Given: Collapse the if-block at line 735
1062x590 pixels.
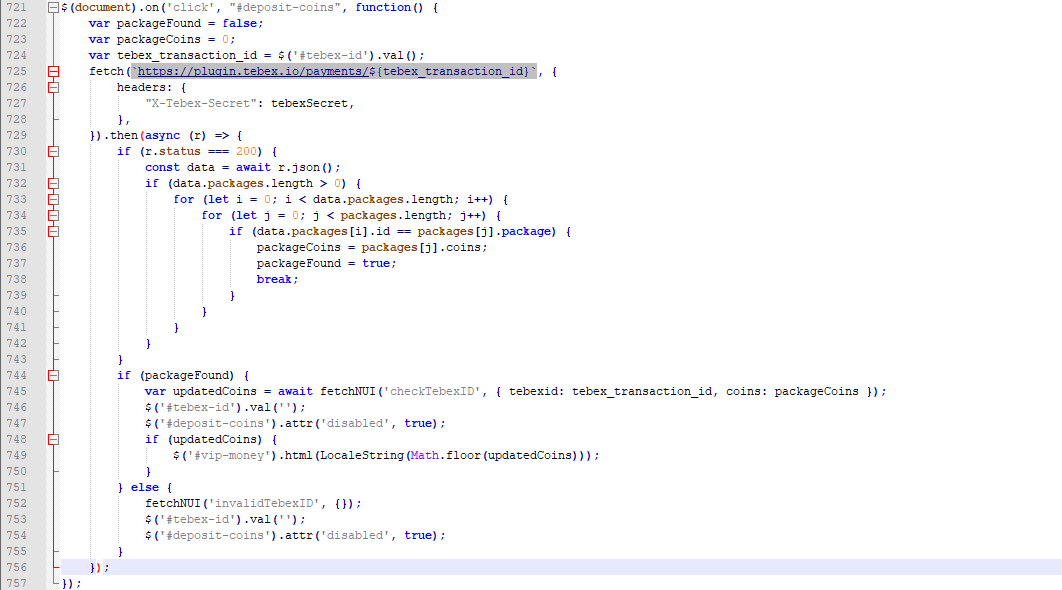Looking at the screenshot, I should (x=53, y=232).
